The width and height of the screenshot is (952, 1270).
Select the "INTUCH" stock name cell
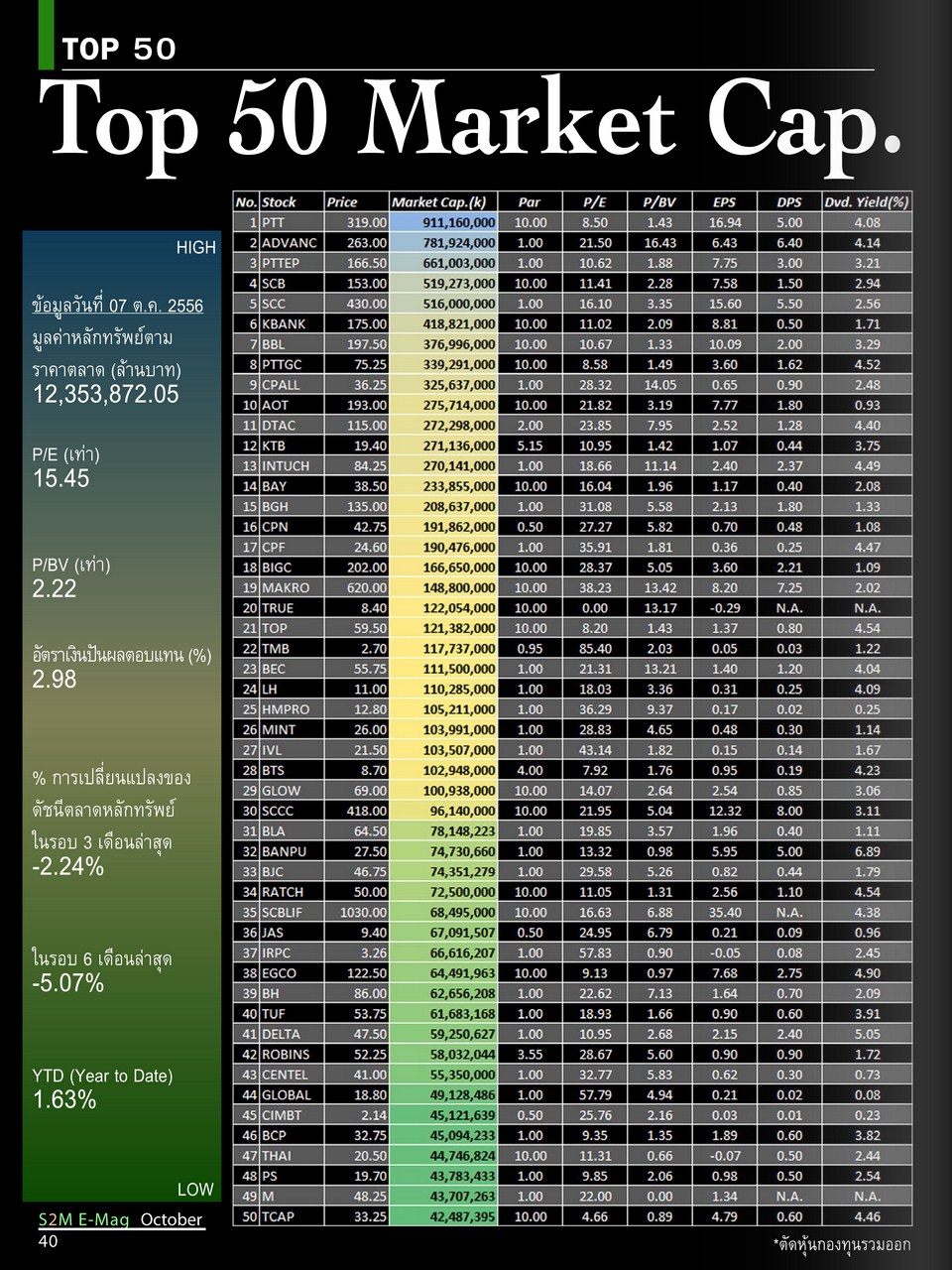tap(292, 465)
